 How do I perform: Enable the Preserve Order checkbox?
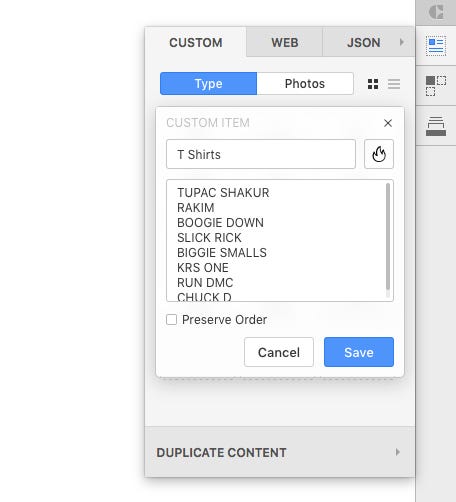click(x=171, y=319)
